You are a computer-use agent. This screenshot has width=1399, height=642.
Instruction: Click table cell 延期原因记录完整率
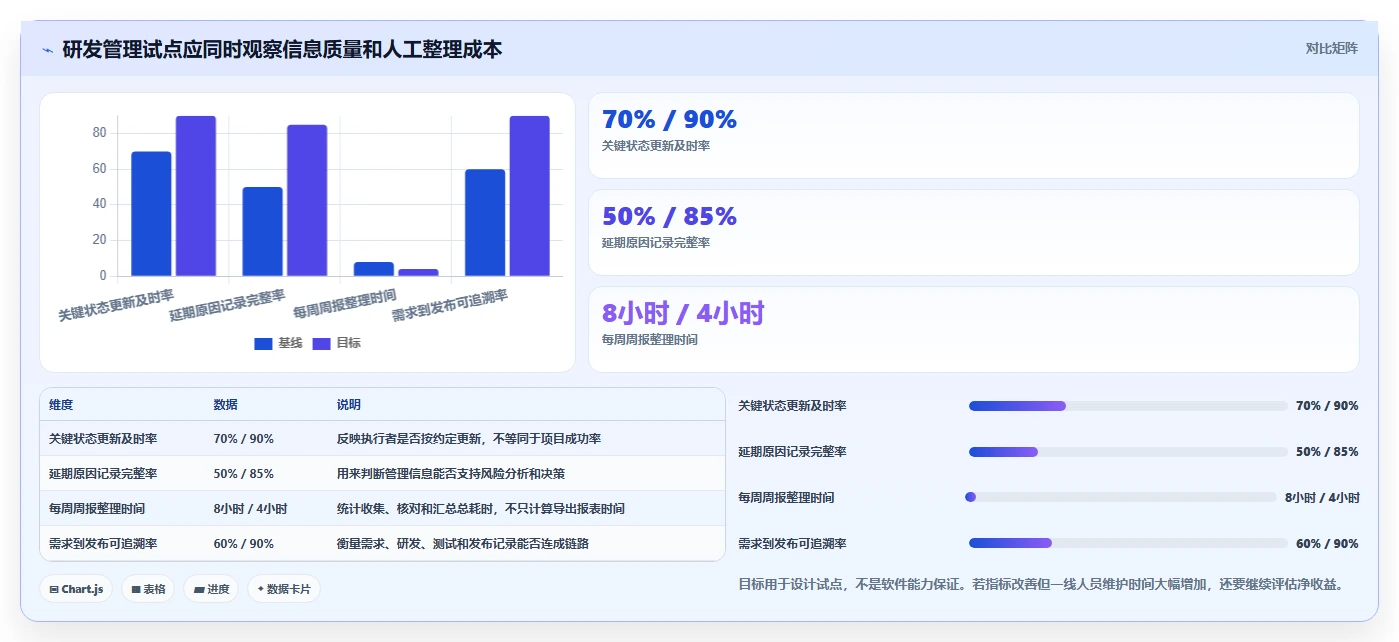pos(103,474)
